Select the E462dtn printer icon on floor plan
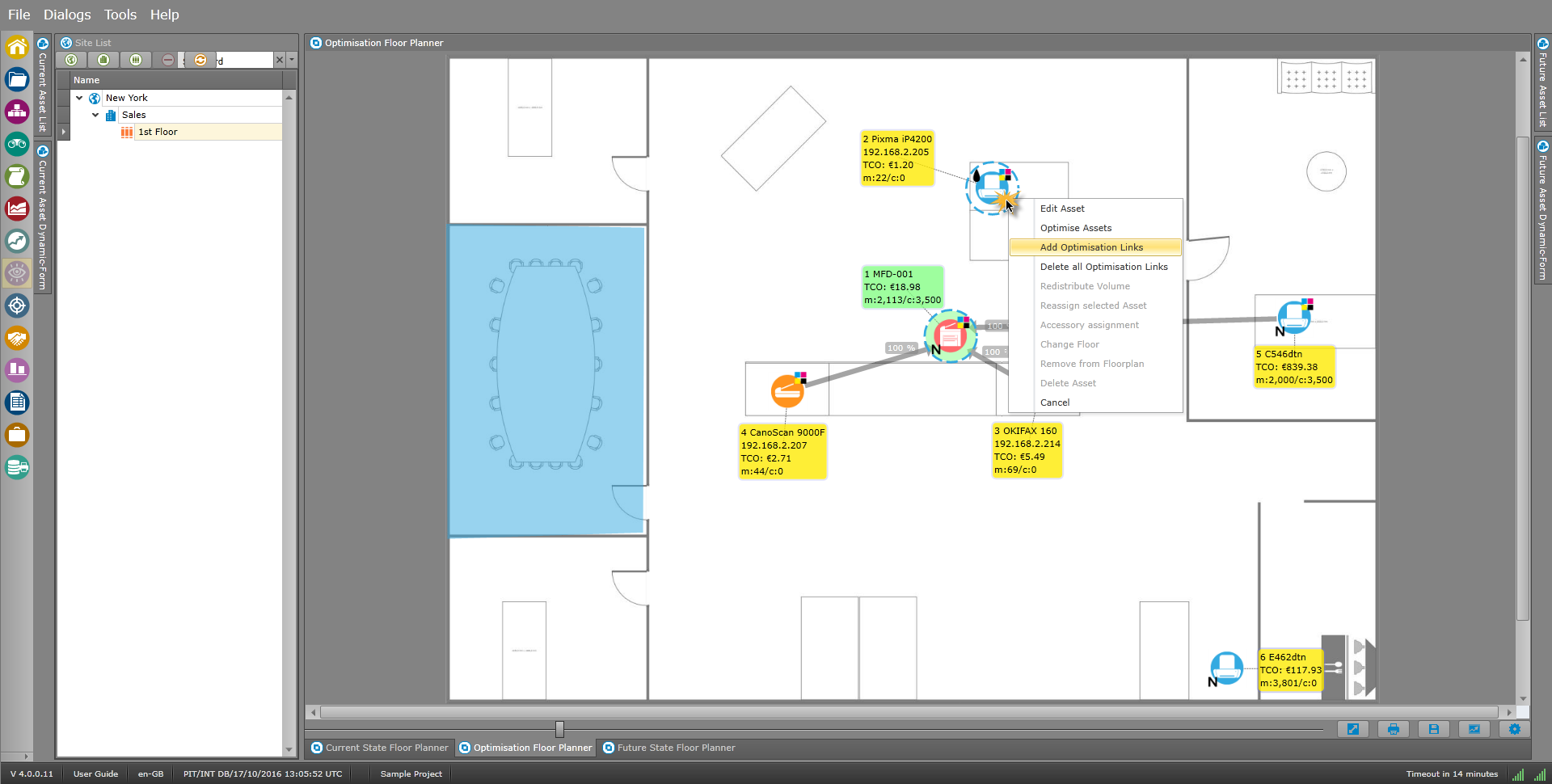 coord(1226,668)
